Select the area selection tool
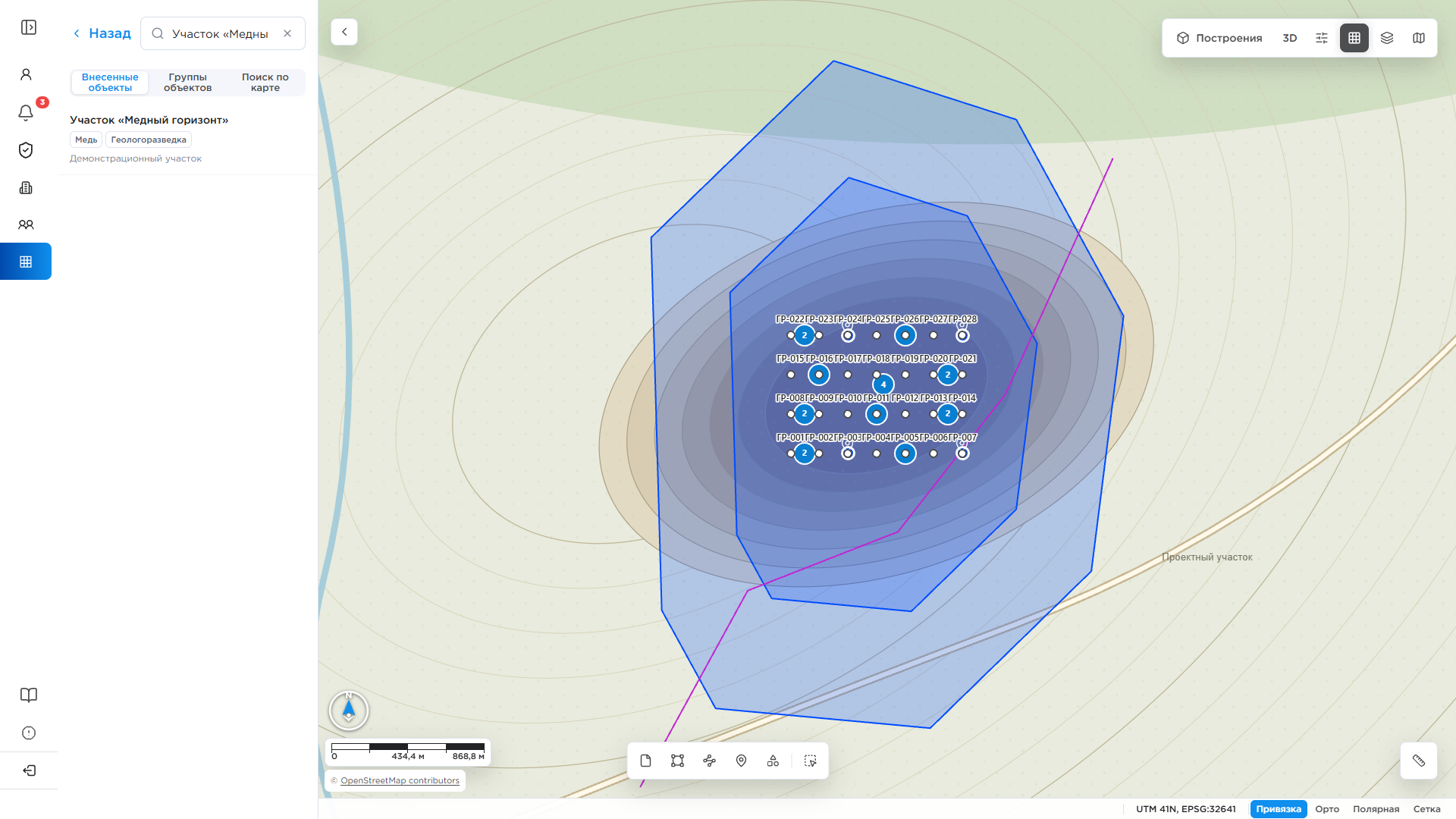Screen dimensions: 1456x819 click(x=811, y=761)
